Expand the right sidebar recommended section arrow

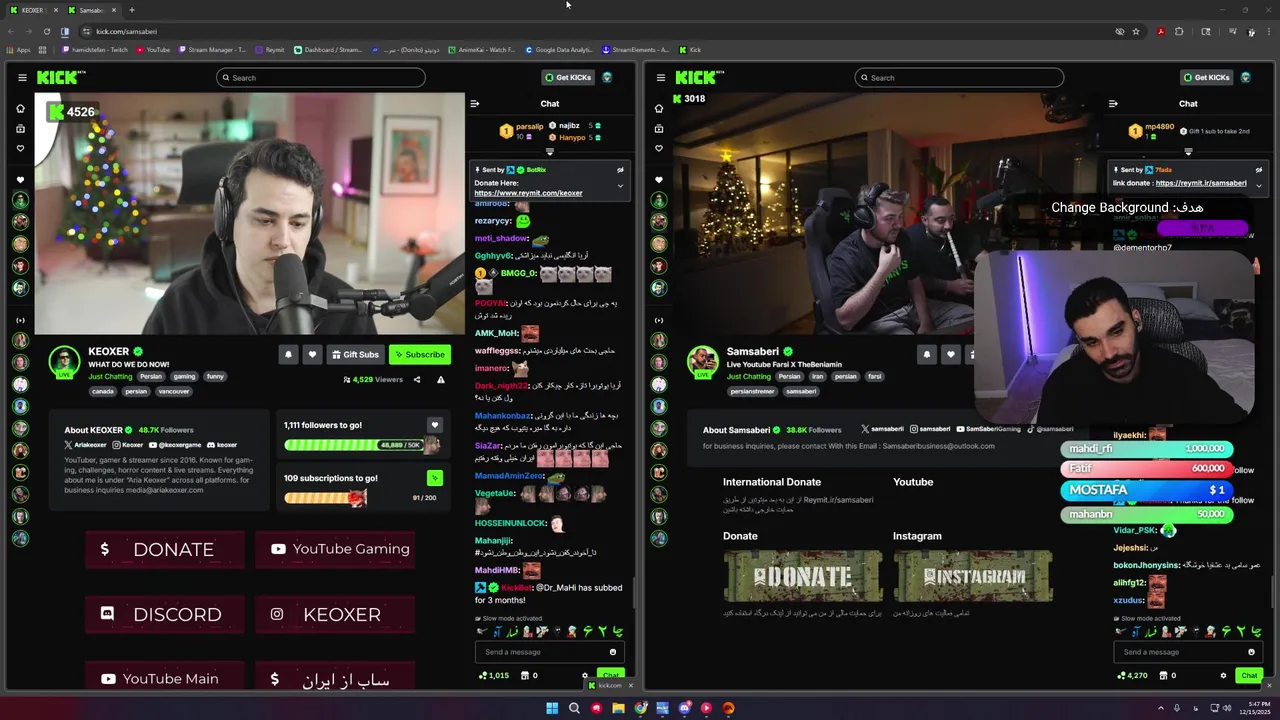coord(659,320)
